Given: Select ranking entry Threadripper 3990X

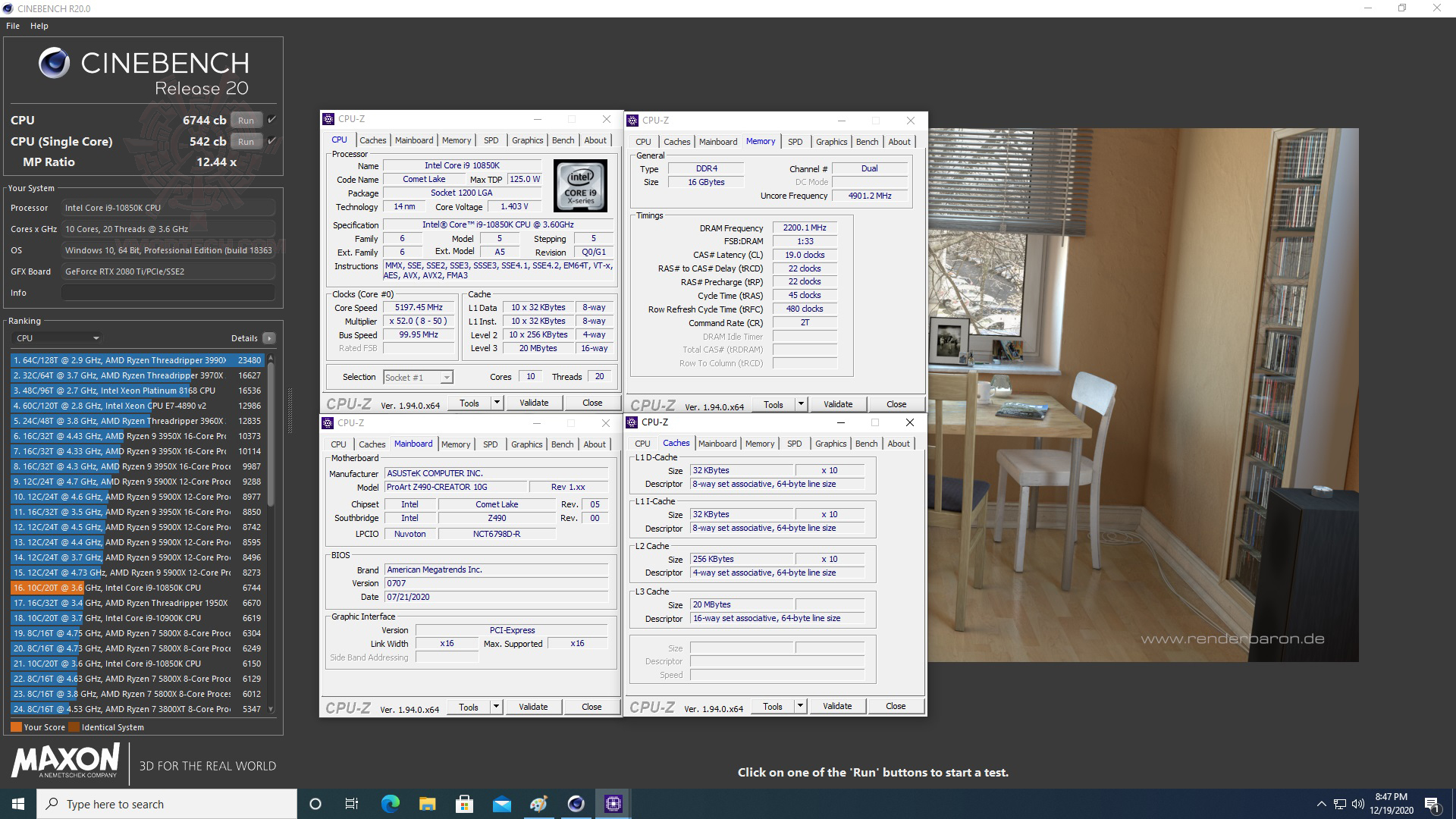Looking at the screenshot, I should [x=137, y=360].
